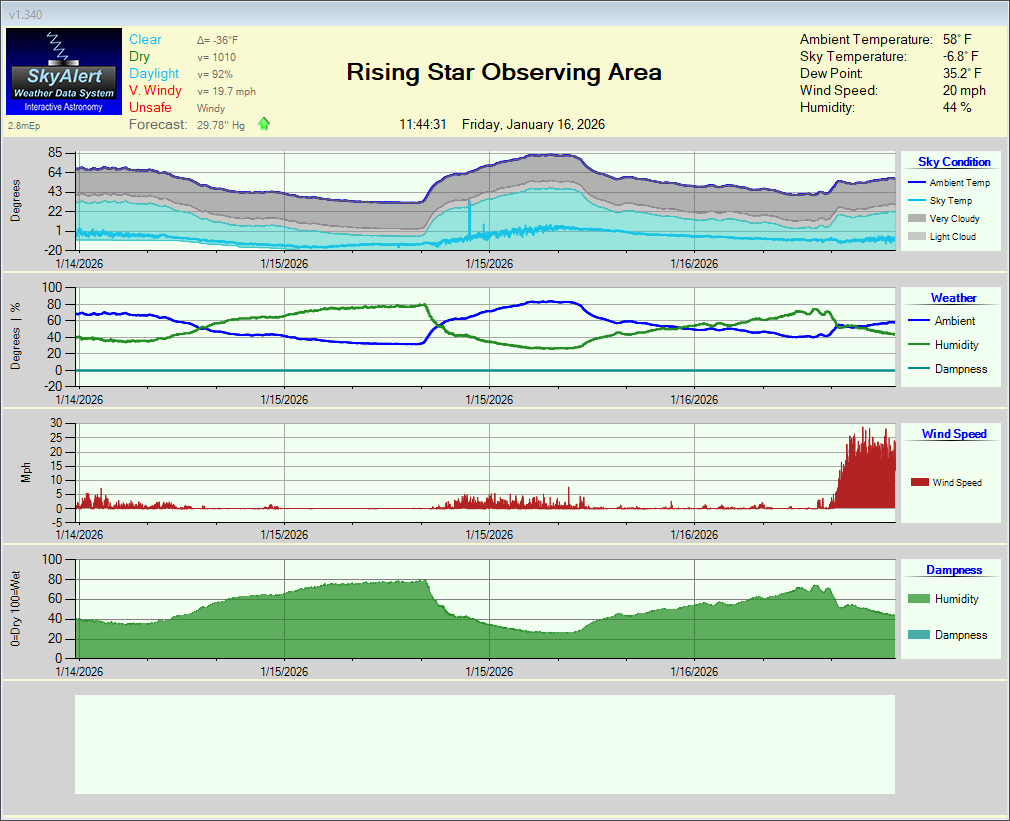This screenshot has width=1010, height=821.
Task: Select the Weather legend title
Action: pos(953,298)
